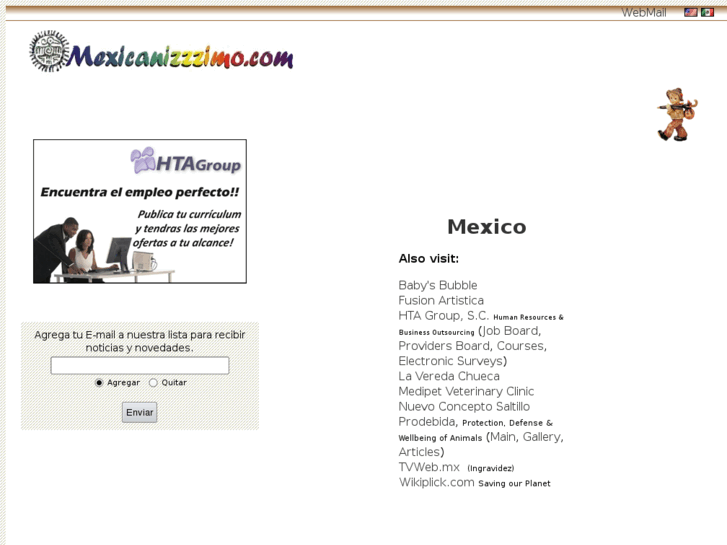Visit the Fusion Artistica link
The image size is (727, 545).
(x=441, y=301)
